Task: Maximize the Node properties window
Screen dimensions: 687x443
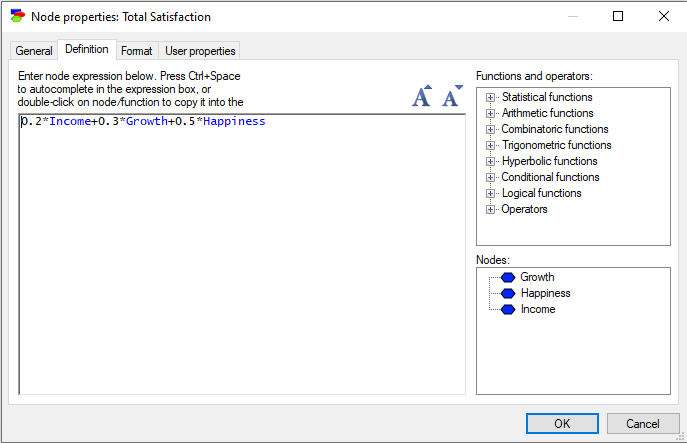Action: 618,16
